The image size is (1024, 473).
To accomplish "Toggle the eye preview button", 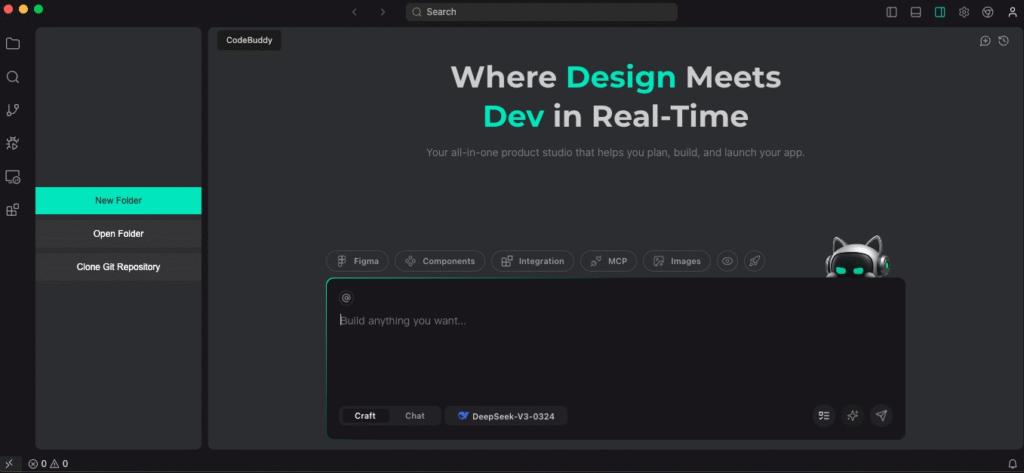I will click(728, 261).
